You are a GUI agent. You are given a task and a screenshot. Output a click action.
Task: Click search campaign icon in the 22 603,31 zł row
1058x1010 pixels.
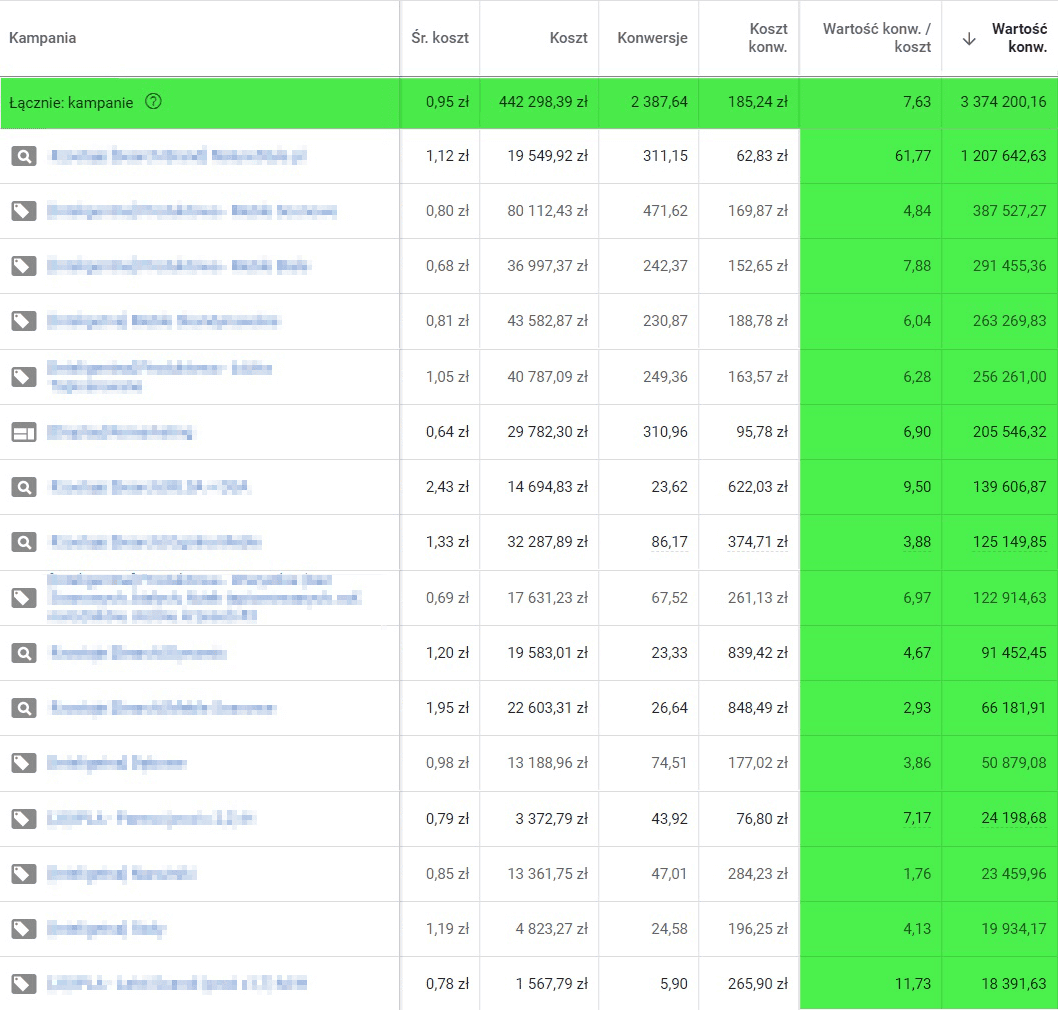pos(24,708)
